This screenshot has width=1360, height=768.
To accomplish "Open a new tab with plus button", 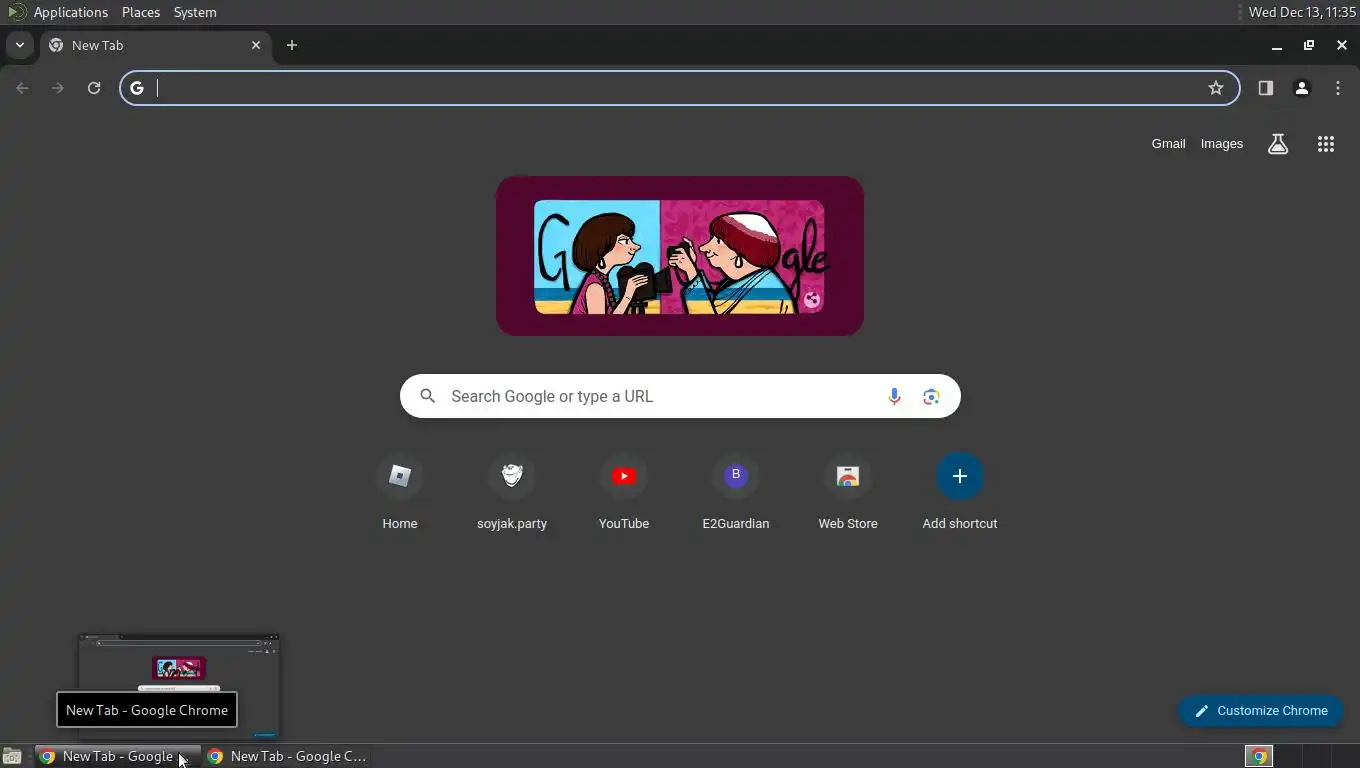I will click(x=292, y=45).
